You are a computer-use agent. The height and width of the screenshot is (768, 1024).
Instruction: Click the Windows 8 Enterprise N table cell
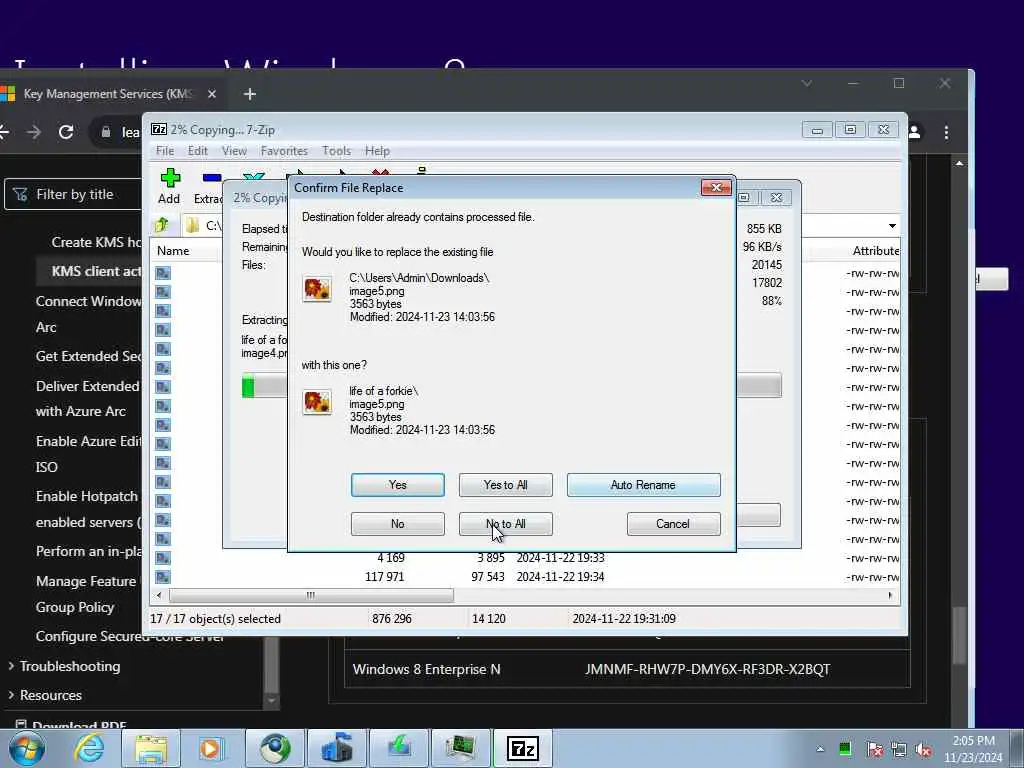(426, 669)
